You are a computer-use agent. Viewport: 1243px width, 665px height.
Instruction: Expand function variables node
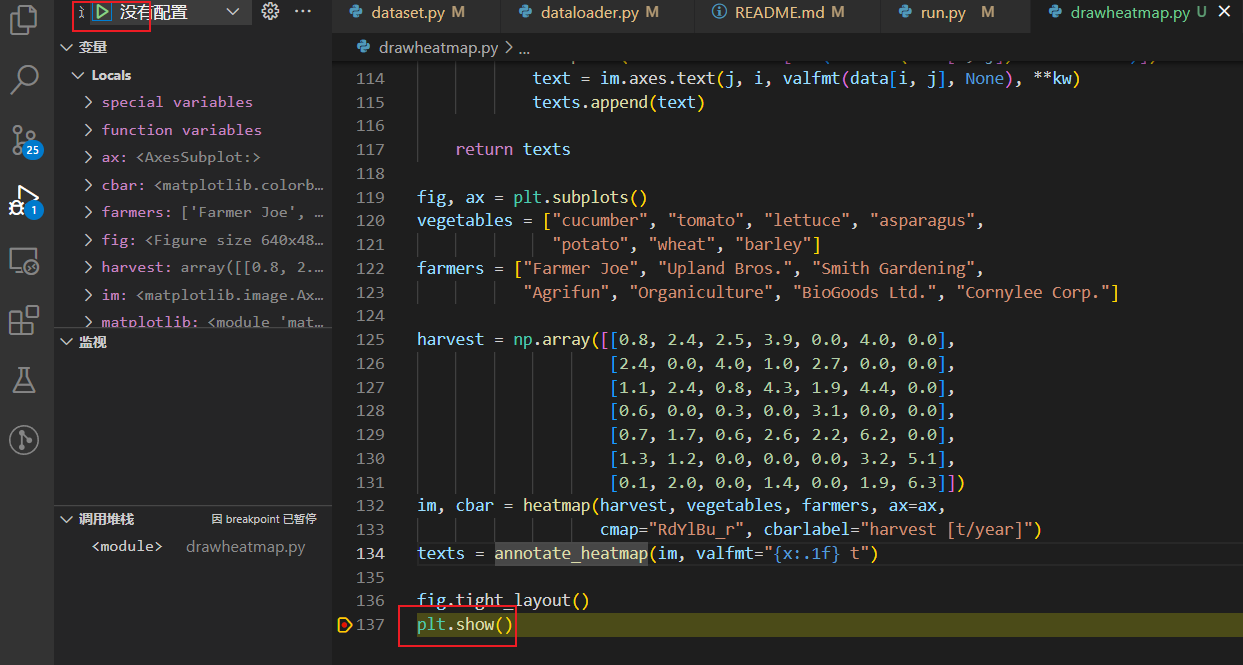point(89,130)
